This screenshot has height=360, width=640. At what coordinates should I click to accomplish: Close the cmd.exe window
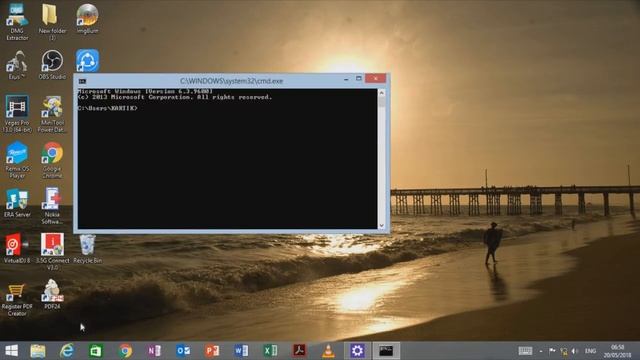[x=376, y=78]
